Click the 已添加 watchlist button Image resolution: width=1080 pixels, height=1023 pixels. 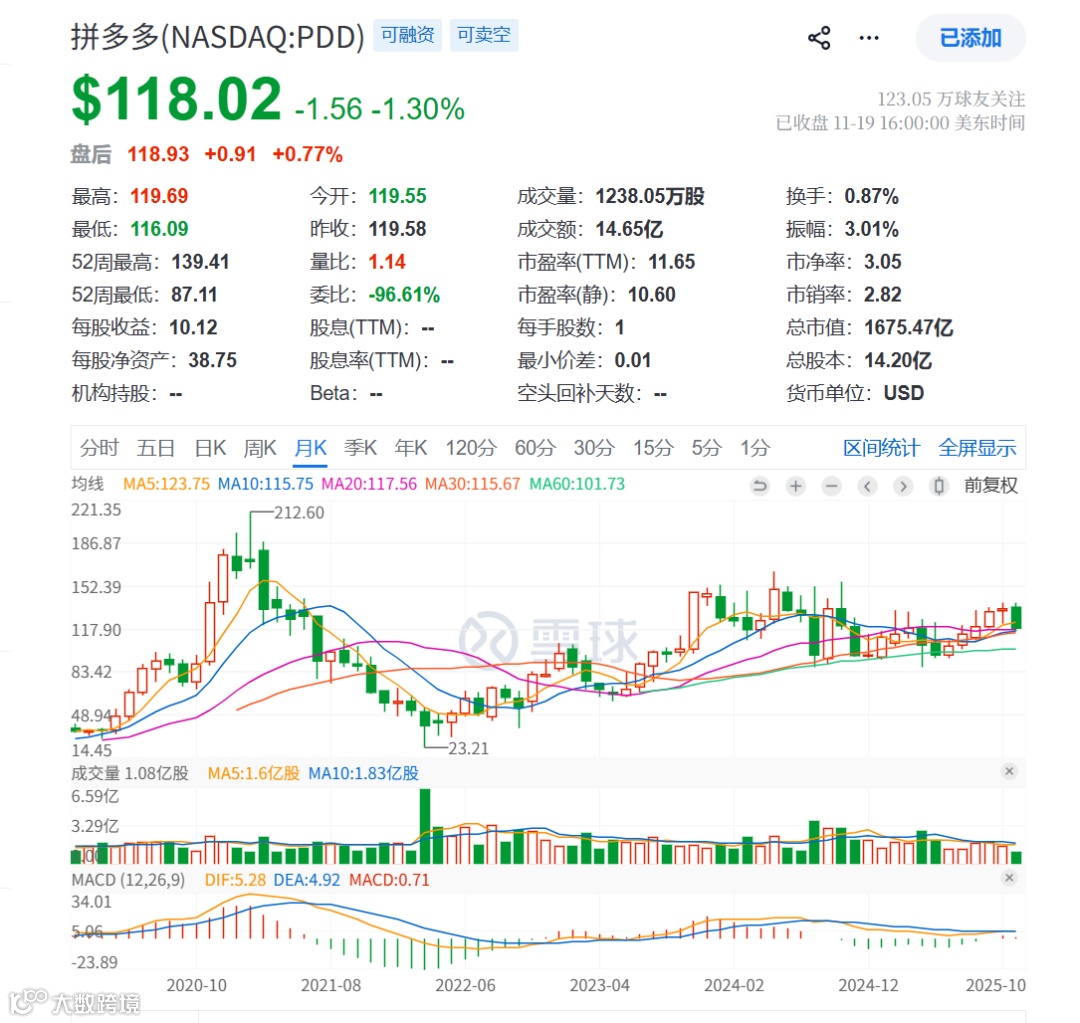coord(970,38)
